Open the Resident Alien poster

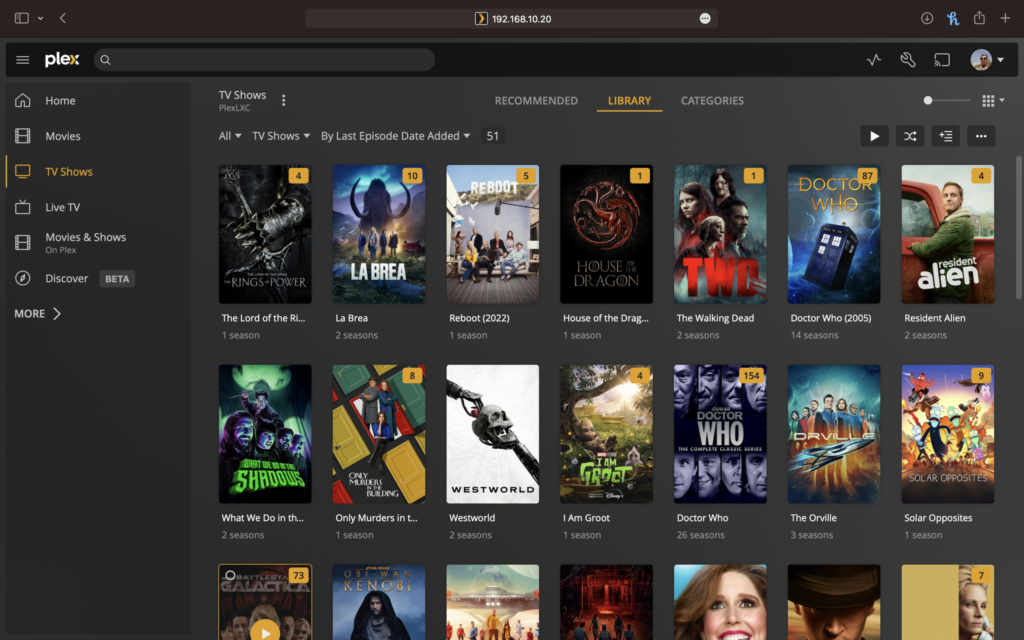948,234
